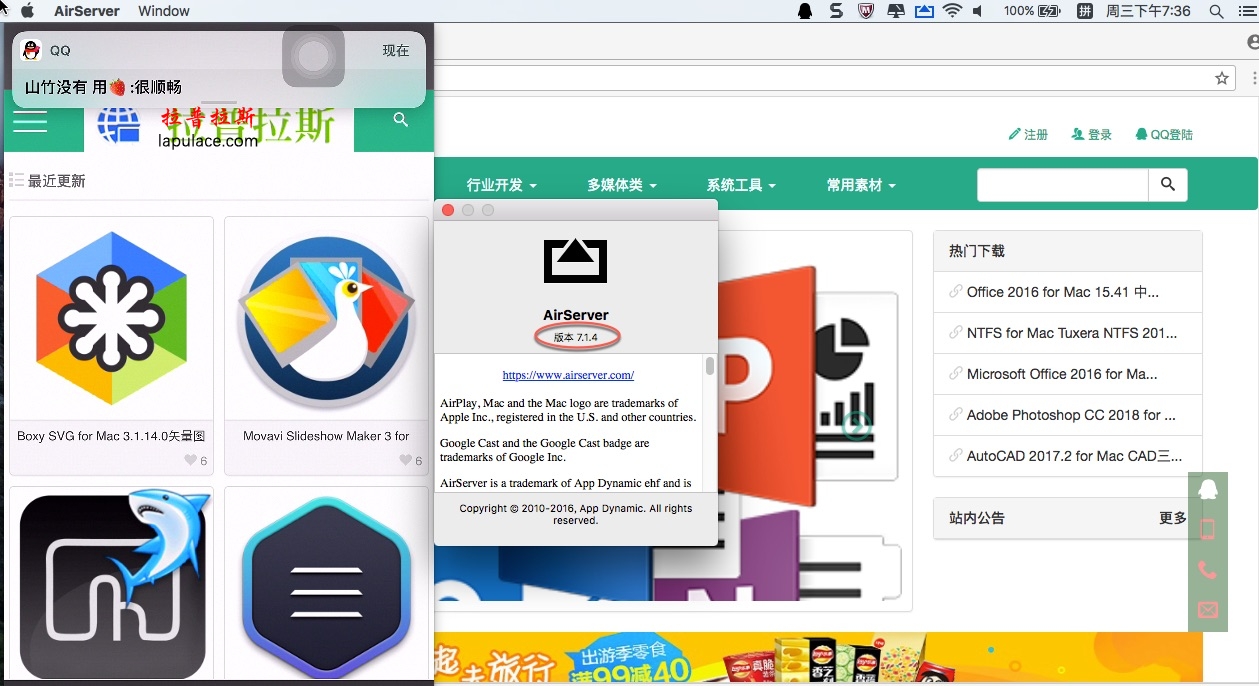This screenshot has width=1259, height=686.
Task: Open the Wi-Fi status menu
Action: pos(952,11)
